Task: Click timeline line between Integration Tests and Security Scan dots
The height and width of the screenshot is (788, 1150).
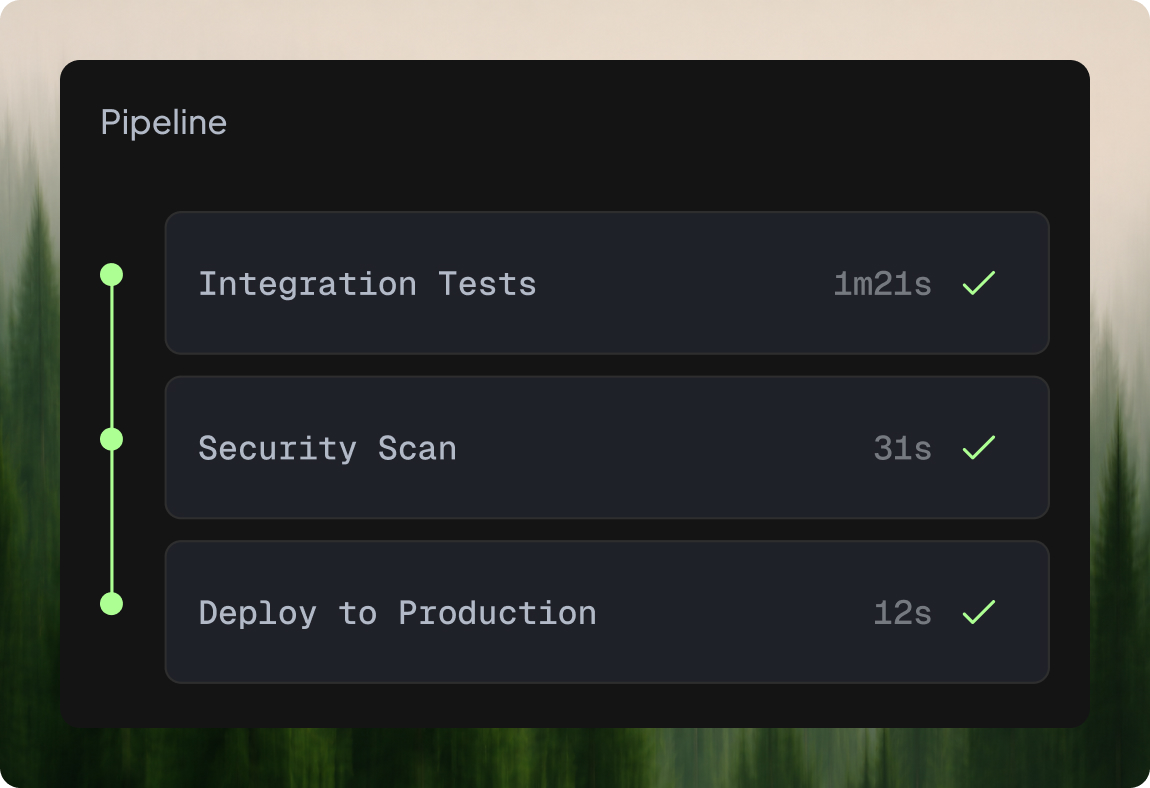Action: click(x=111, y=357)
